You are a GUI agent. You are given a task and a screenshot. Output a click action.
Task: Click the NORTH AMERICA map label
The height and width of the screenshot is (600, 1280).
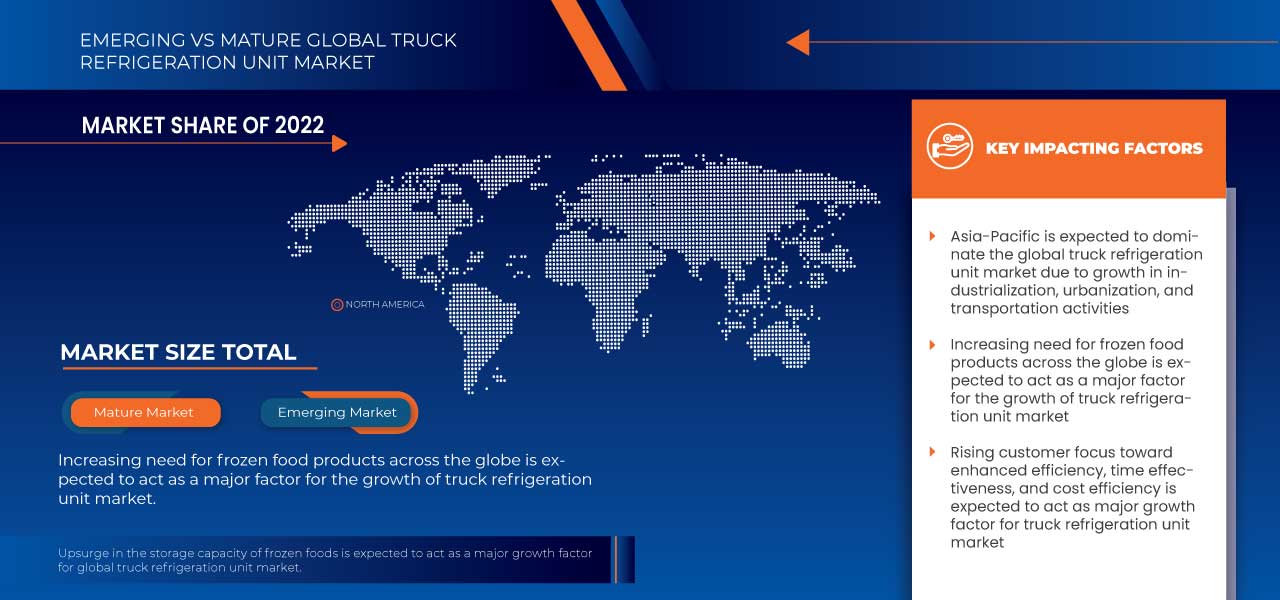pyautogui.click(x=385, y=304)
